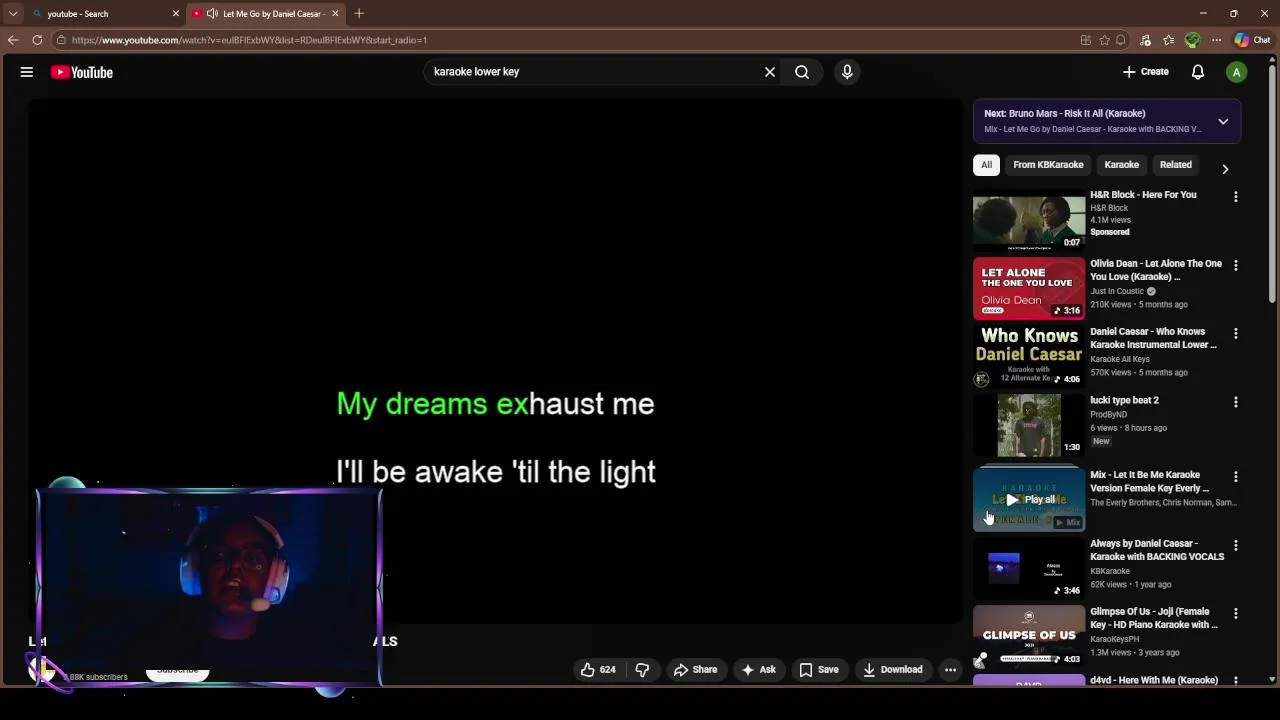1280x720 pixels.
Task: Open browser settings and more menu
Action: 1216,40
